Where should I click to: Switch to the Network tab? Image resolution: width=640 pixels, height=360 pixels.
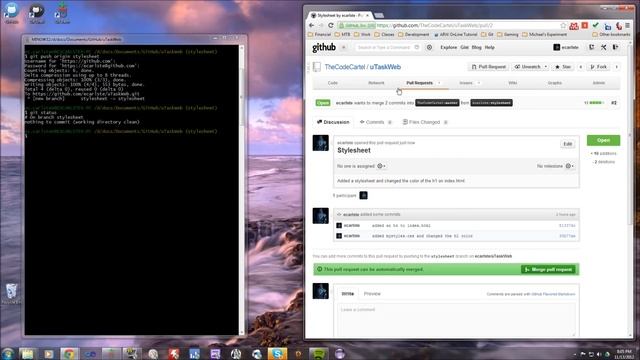376,83
